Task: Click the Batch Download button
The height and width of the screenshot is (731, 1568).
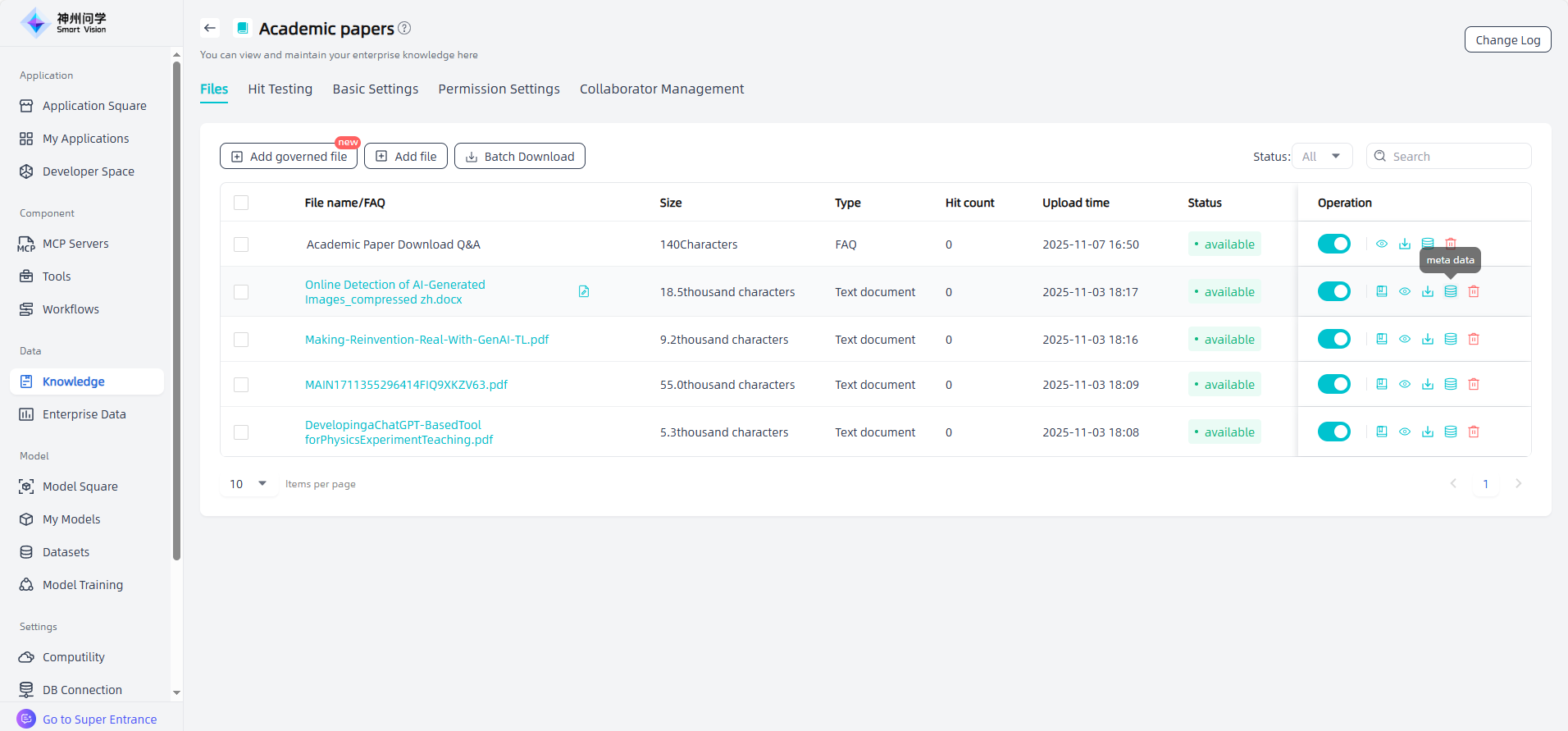Action: 519,157
